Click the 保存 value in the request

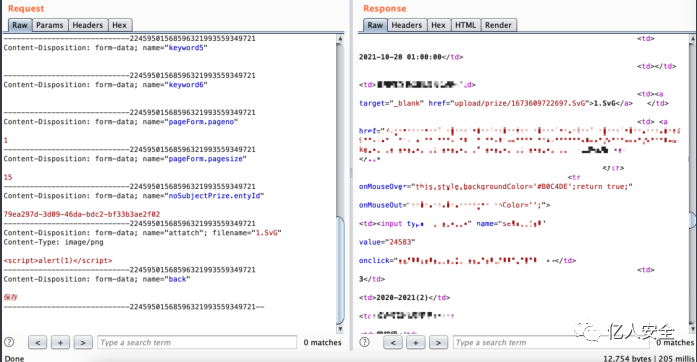[x=11, y=298]
